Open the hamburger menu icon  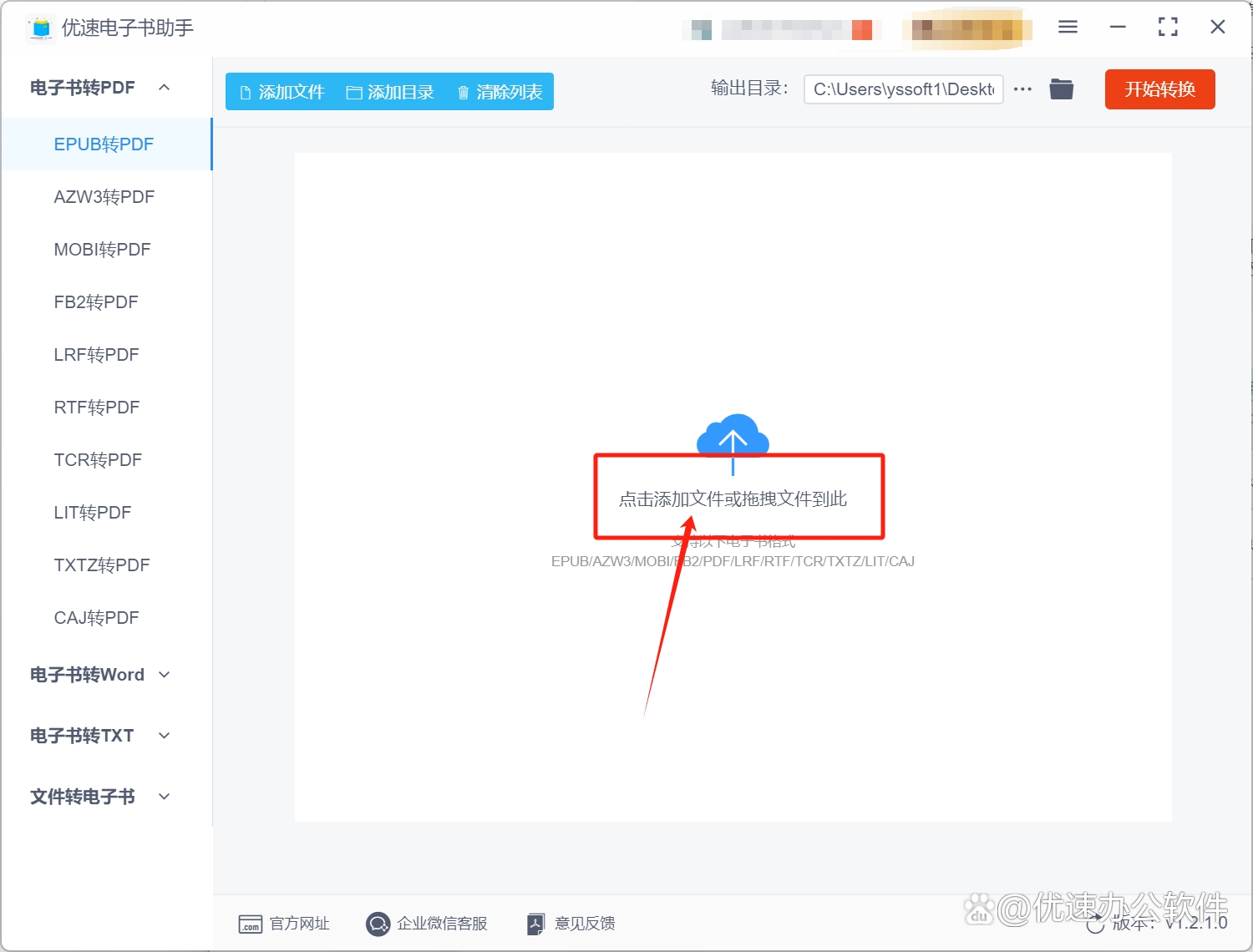click(x=1068, y=28)
